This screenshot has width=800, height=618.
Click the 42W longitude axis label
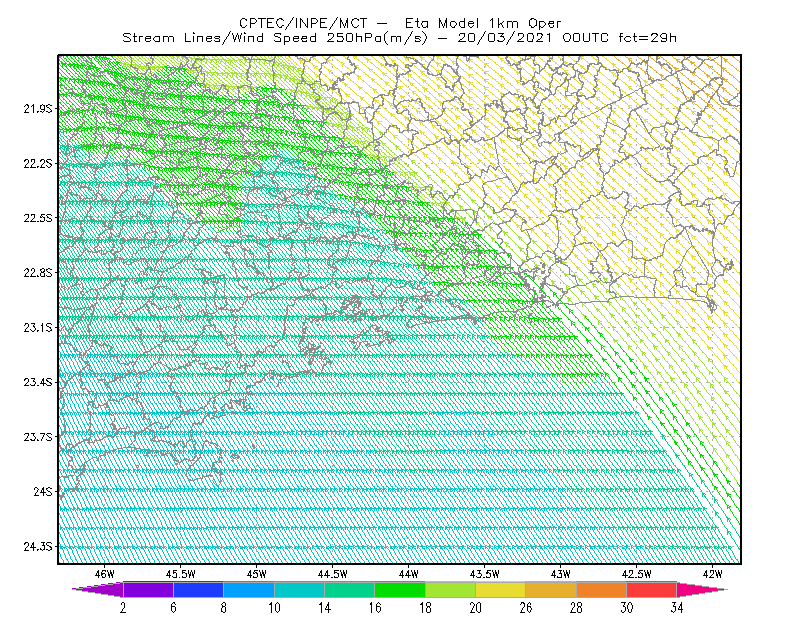[x=712, y=574]
